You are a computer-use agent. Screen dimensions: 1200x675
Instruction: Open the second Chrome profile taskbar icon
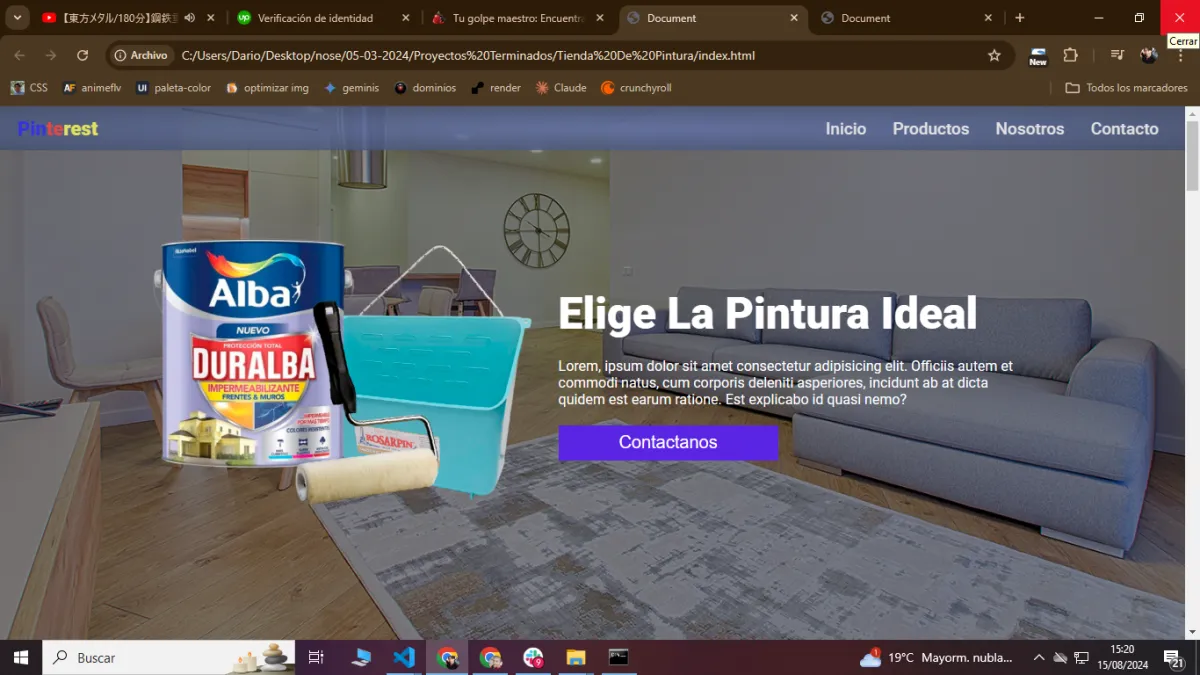point(490,658)
